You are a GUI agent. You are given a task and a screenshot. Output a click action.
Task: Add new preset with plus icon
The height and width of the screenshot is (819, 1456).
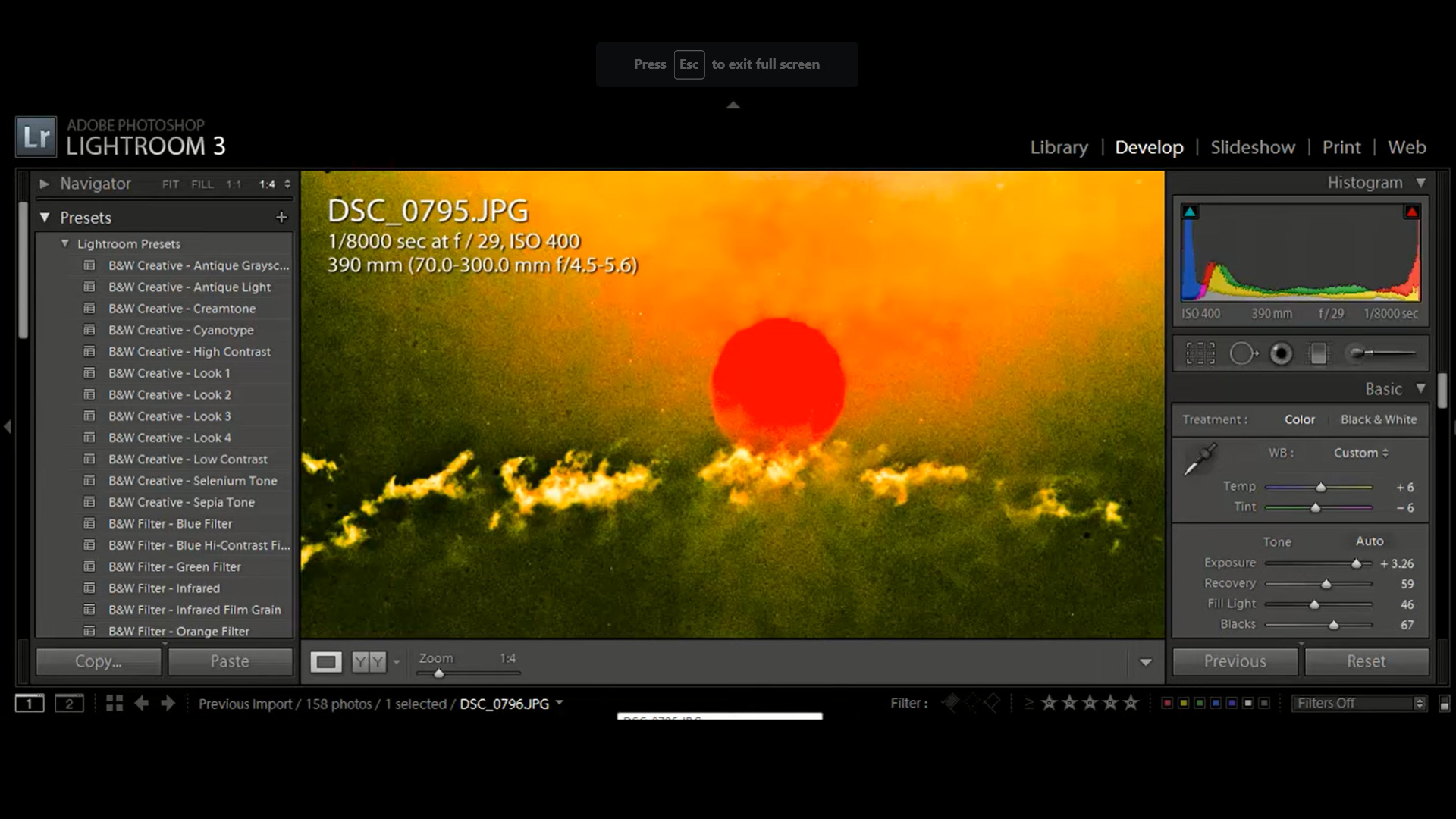[281, 218]
